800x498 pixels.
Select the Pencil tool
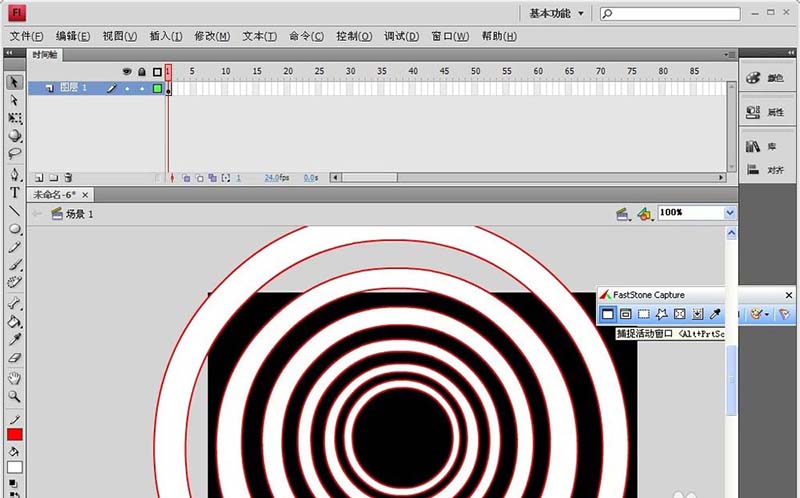(x=14, y=247)
